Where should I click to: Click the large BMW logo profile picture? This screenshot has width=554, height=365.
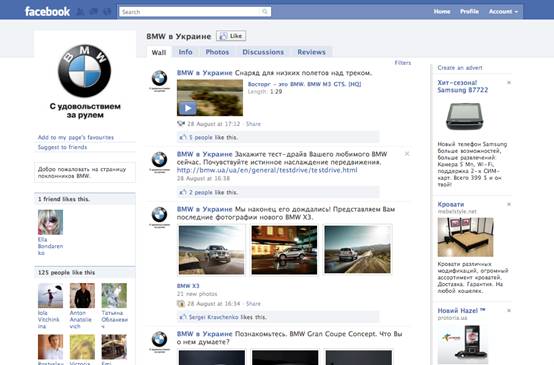point(84,71)
